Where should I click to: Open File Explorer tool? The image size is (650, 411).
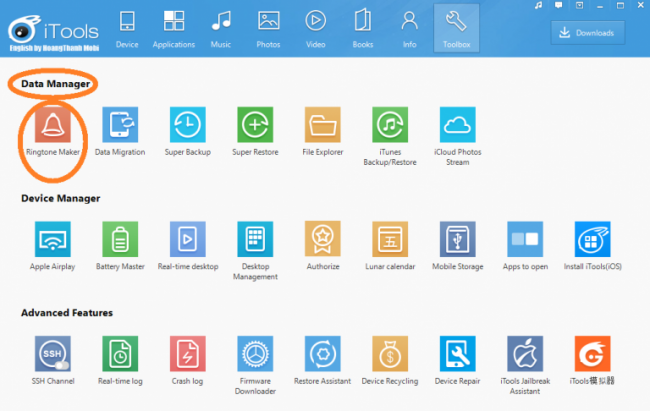[x=323, y=124]
